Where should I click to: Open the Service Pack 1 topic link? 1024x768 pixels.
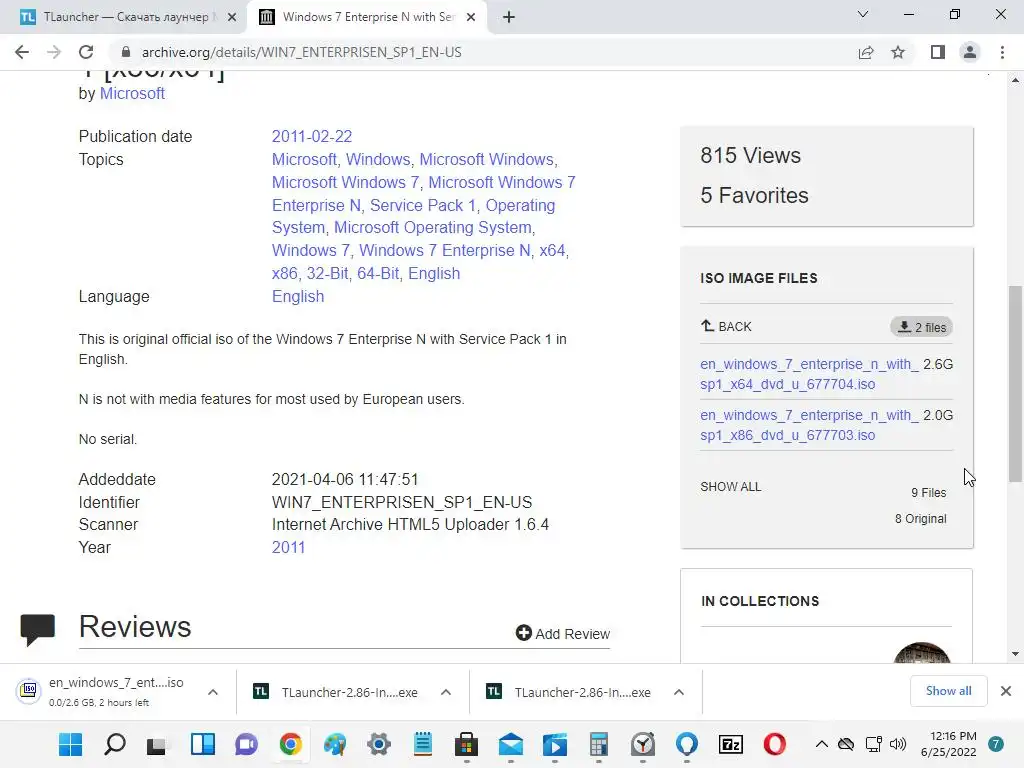coord(423,205)
